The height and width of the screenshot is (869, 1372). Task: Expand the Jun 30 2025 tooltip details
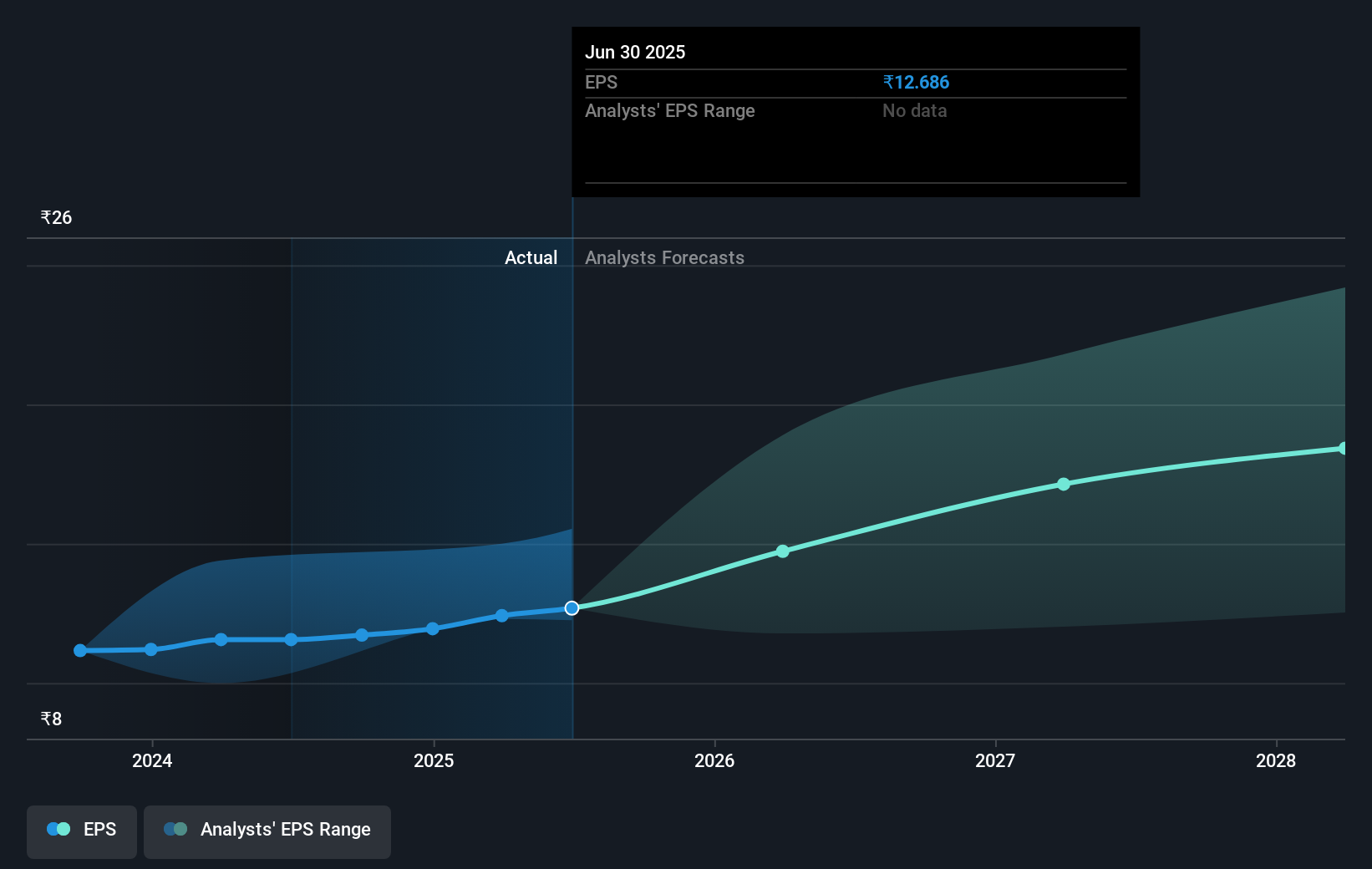[x=855, y=113]
